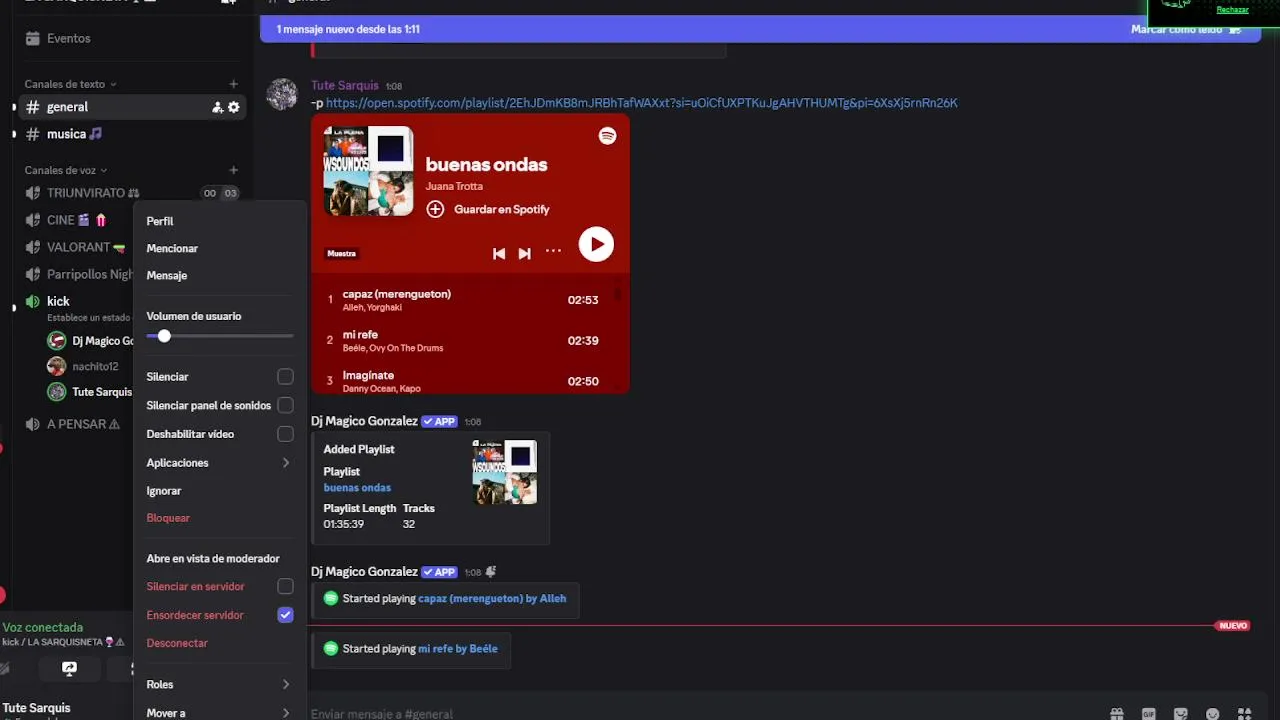Screen dimensions: 1280x720
Task: Click the plus circle Guardar en Spotify icon
Action: pos(435,209)
